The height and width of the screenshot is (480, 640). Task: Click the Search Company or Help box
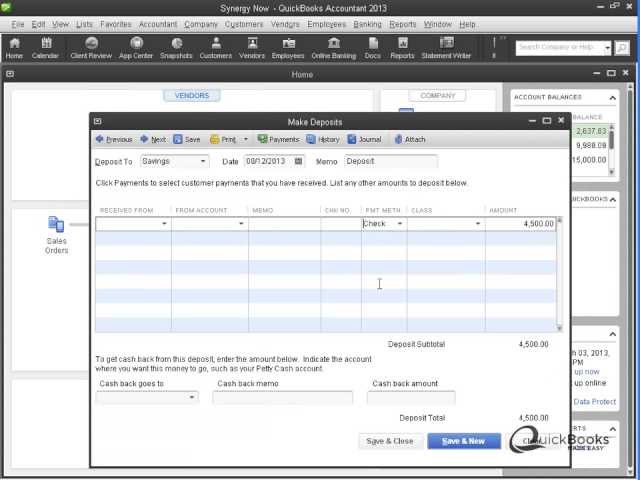[560, 48]
